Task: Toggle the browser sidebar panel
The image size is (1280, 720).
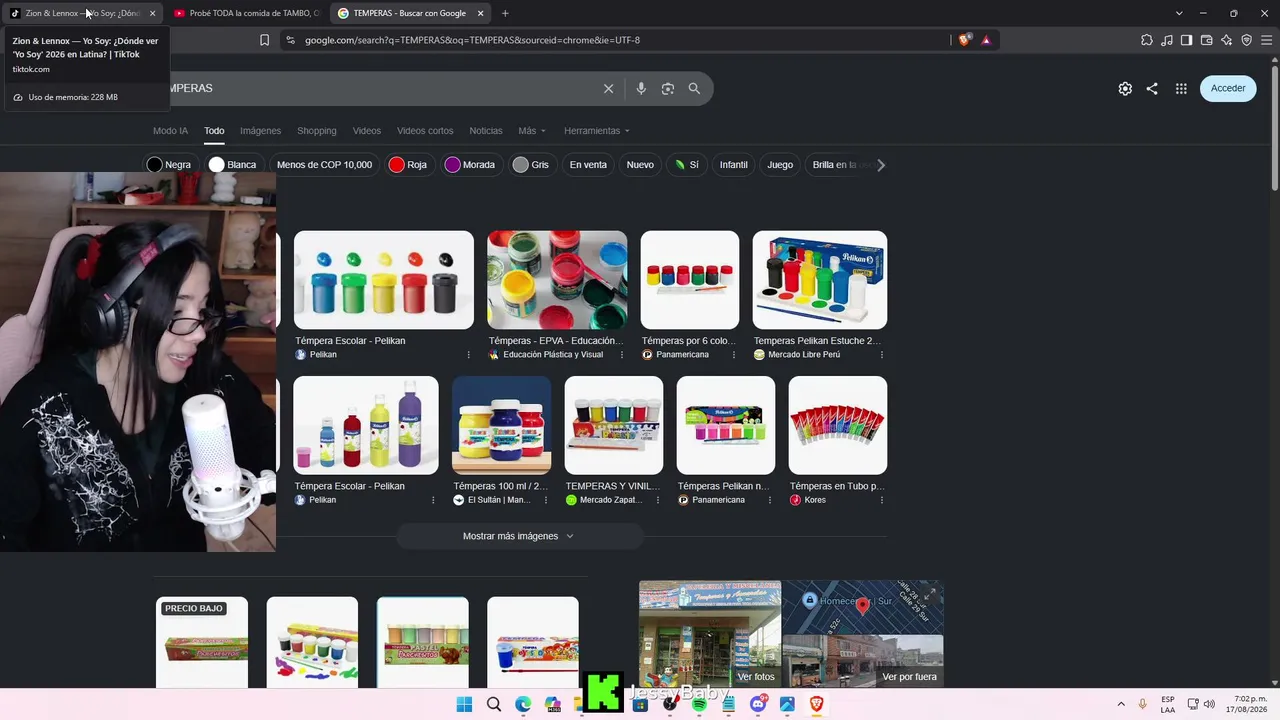Action: (1187, 40)
